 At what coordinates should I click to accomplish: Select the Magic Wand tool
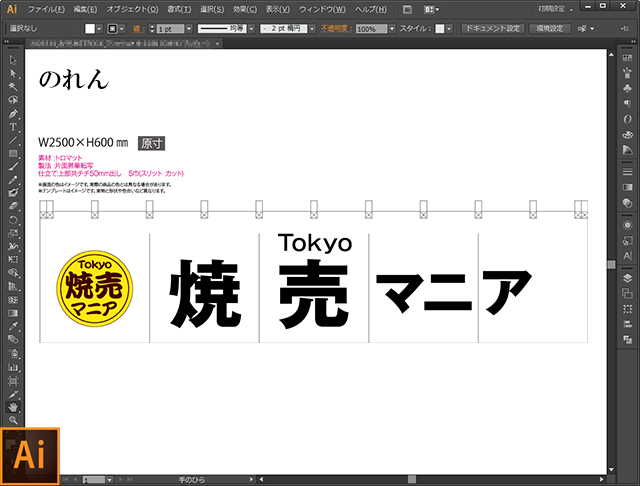click(13, 87)
